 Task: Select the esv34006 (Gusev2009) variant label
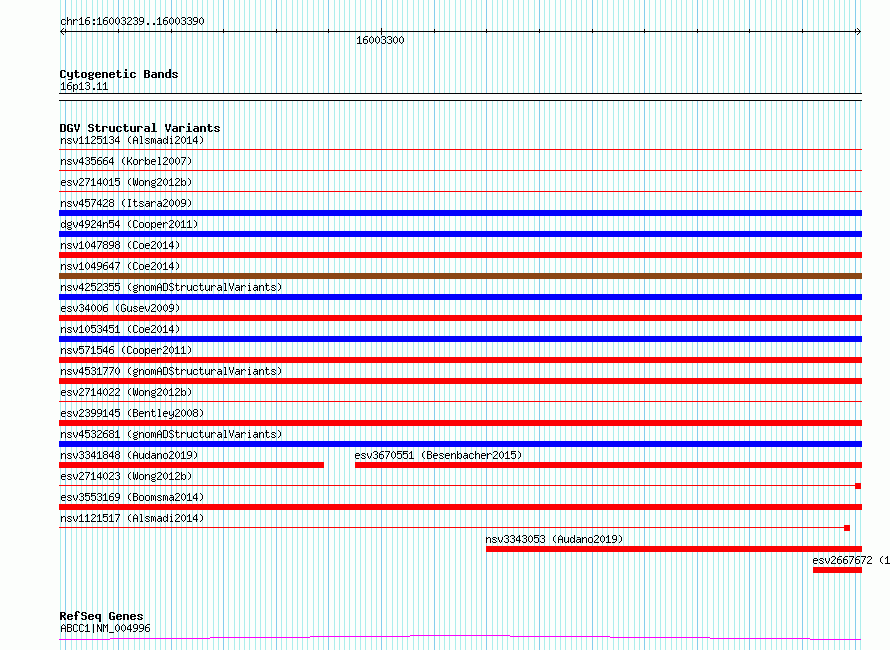click(x=120, y=308)
